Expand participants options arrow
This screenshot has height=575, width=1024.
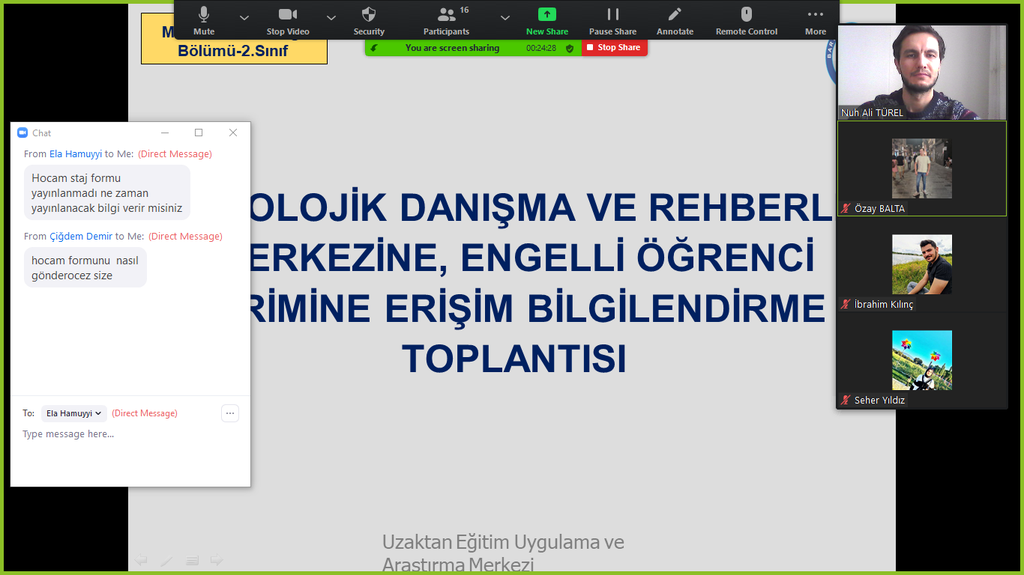coord(505,18)
